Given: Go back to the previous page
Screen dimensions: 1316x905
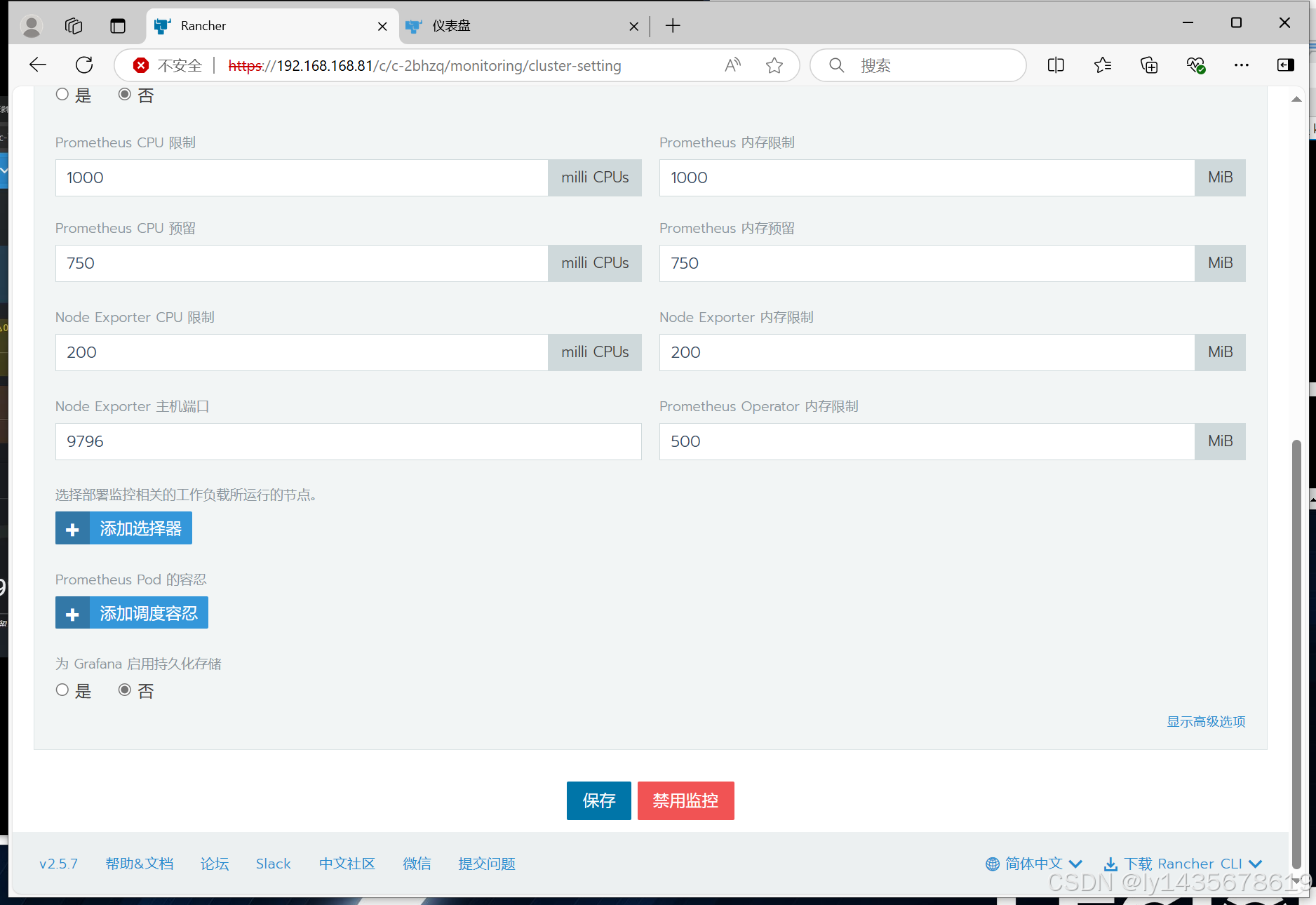Looking at the screenshot, I should 38,65.
